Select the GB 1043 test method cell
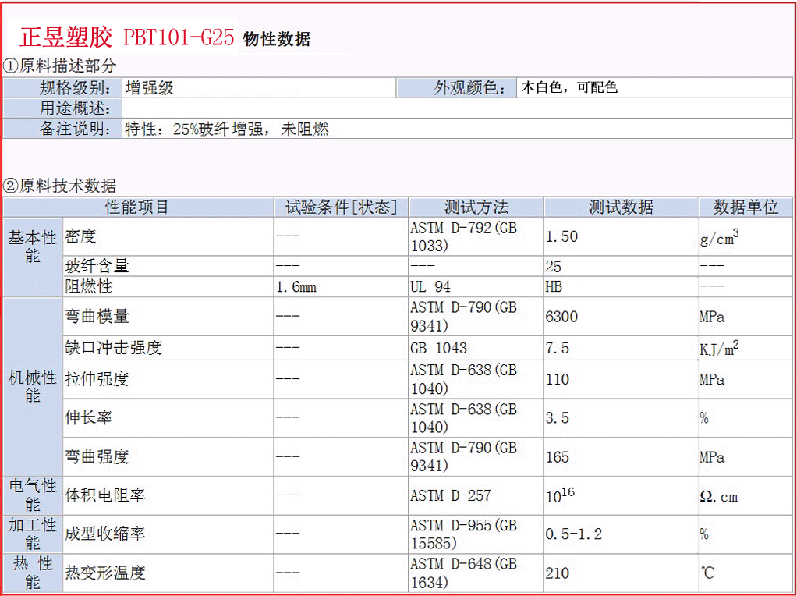The height and width of the screenshot is (596, 797). pyautogui.click(x=438, y=348)
